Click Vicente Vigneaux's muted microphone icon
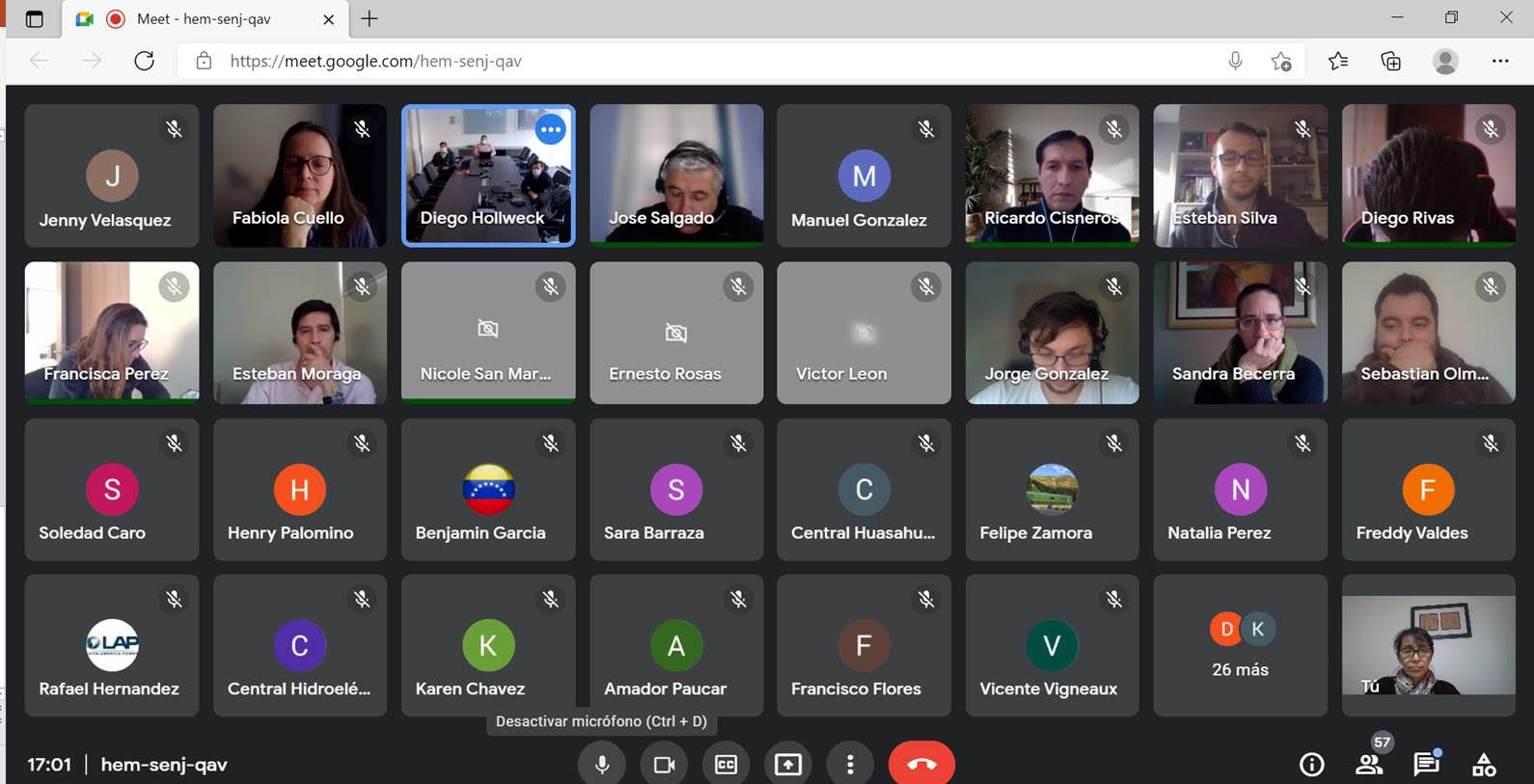The height and width of the screenshot is (784, 1534). (1114, 600)
